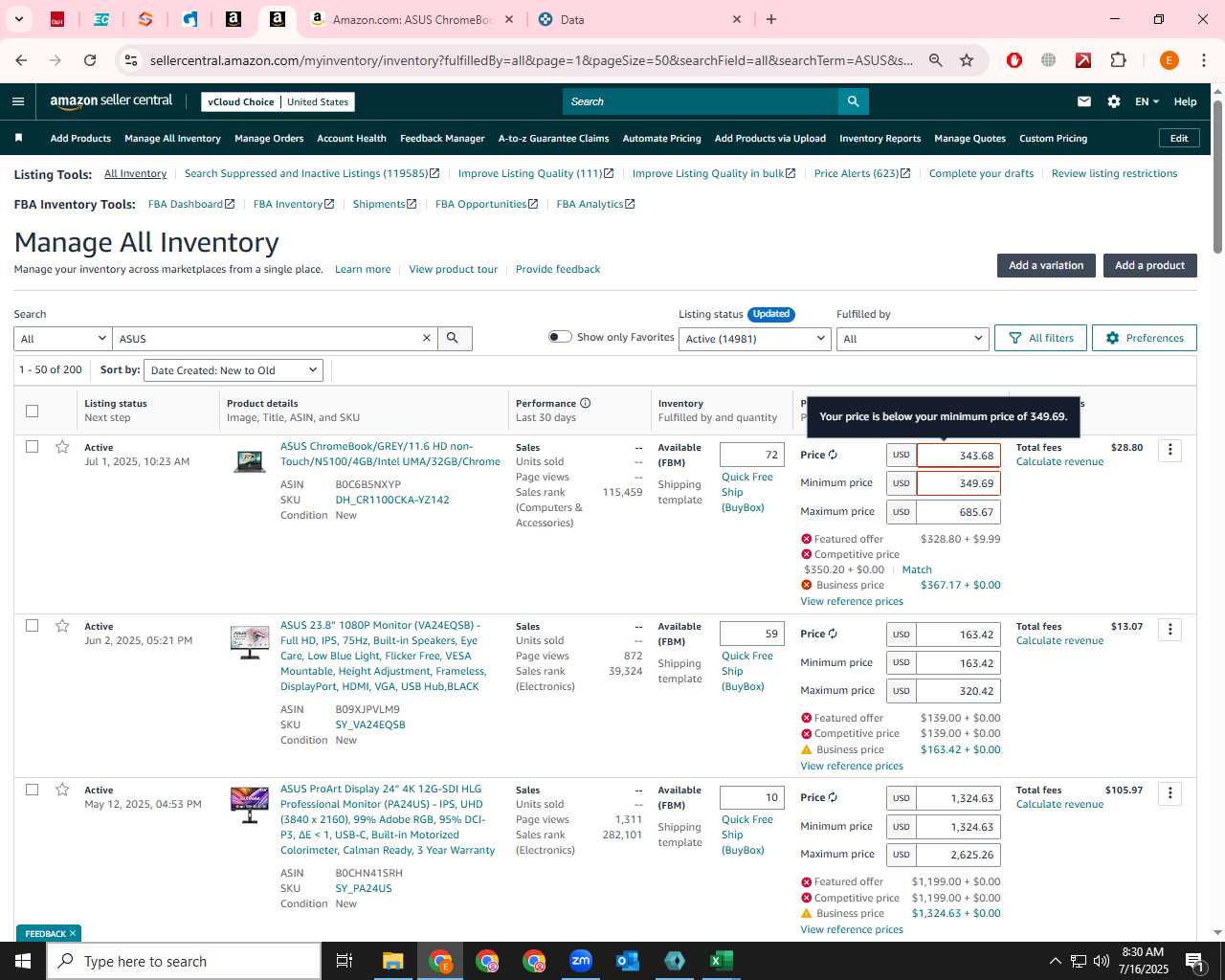Switch to the Data browser tab
Screen dimensions: 1225x980
point(639,19)
